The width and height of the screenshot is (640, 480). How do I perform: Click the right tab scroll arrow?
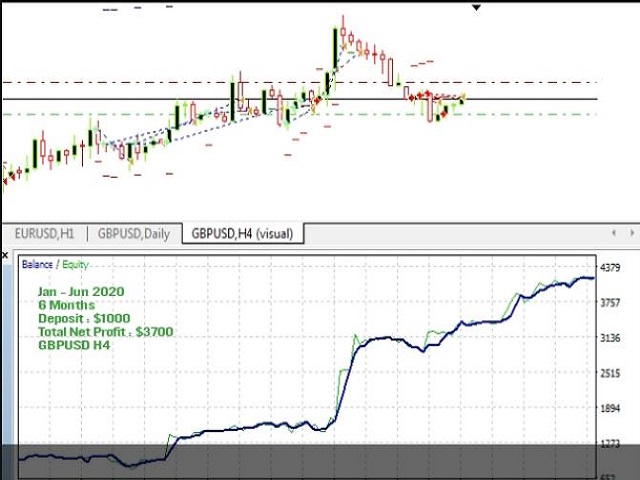(632, 233)
